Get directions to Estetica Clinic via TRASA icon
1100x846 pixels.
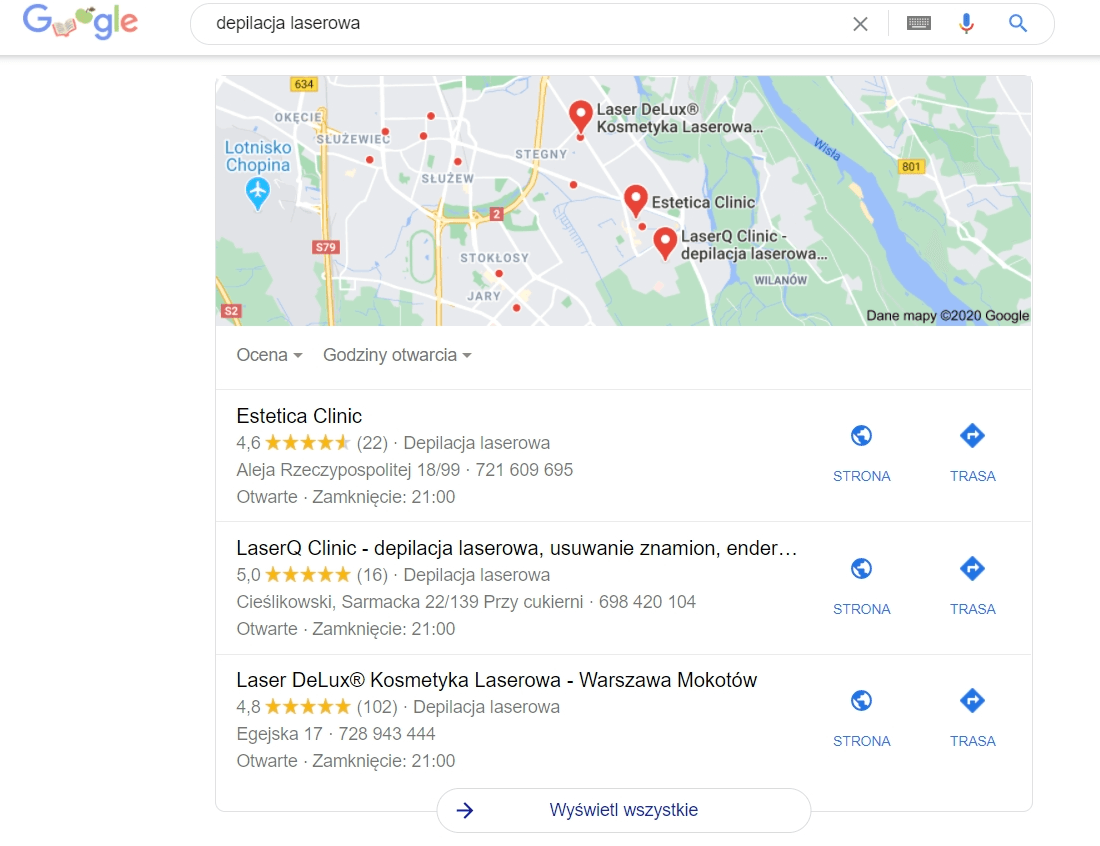pos(972,436)
